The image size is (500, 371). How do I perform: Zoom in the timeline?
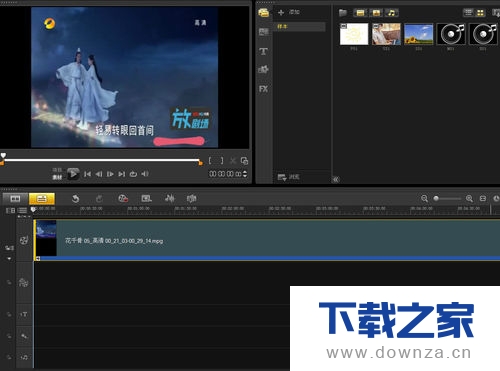pos(469,199)
